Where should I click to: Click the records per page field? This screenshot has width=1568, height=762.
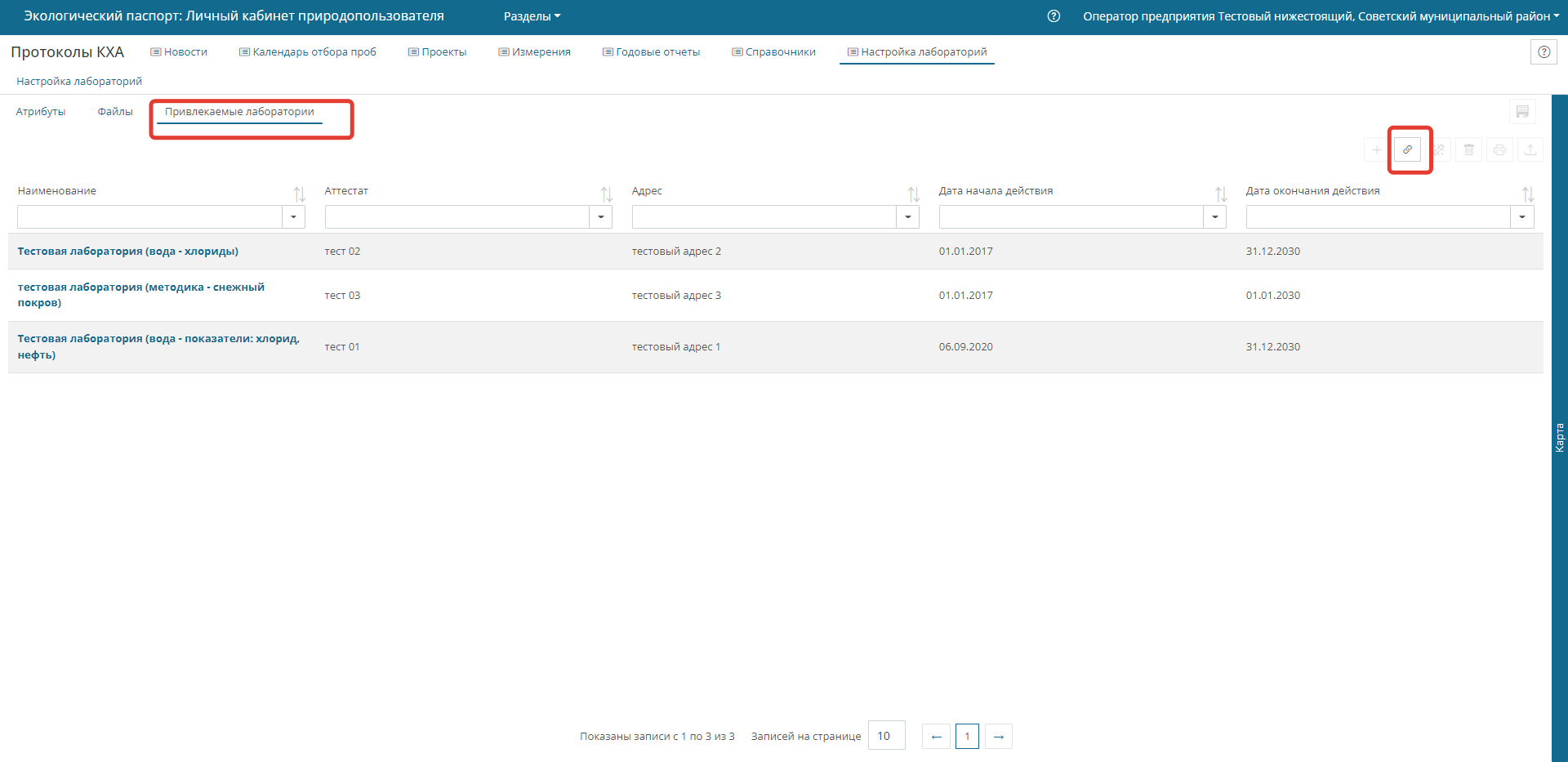(886, 736)
